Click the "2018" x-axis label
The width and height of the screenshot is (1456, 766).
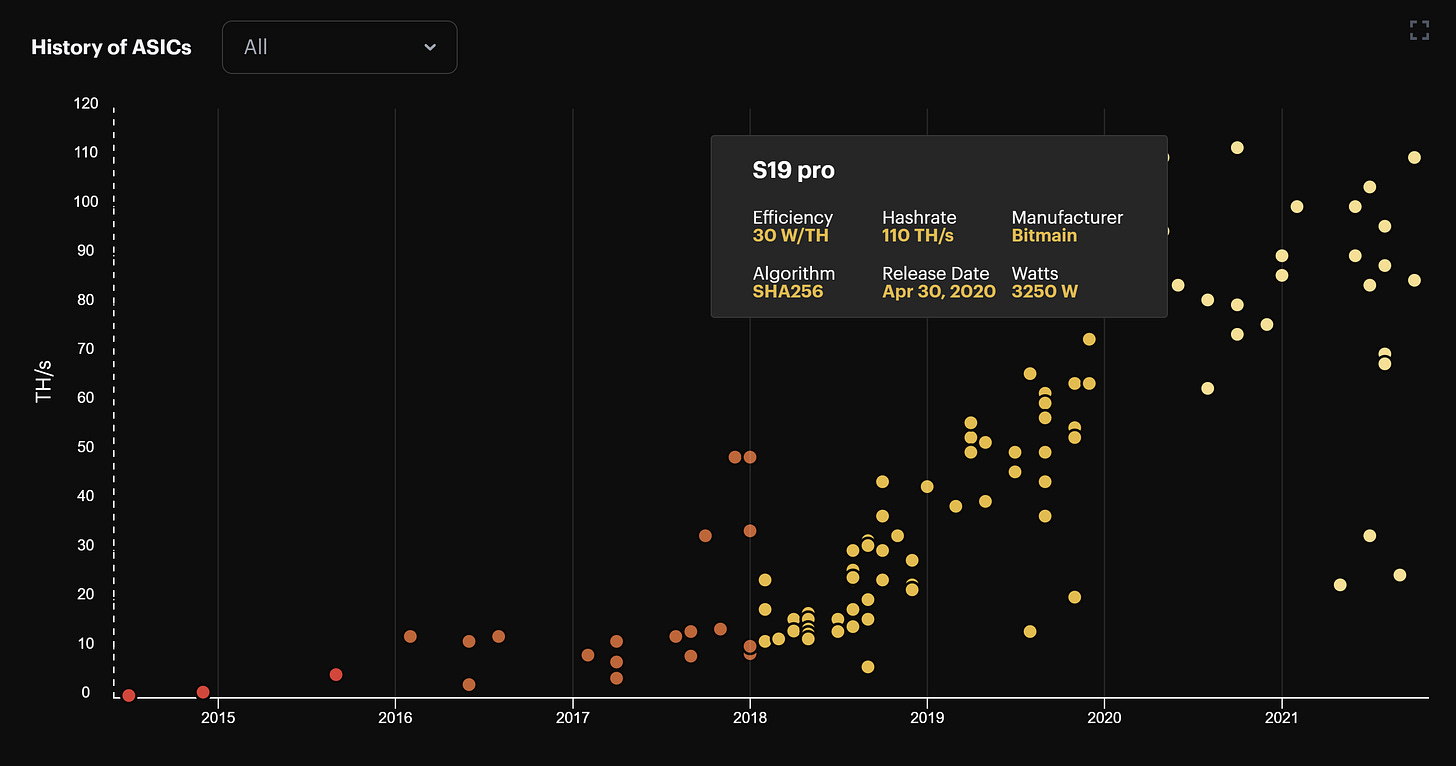click(x=750, y=718)
